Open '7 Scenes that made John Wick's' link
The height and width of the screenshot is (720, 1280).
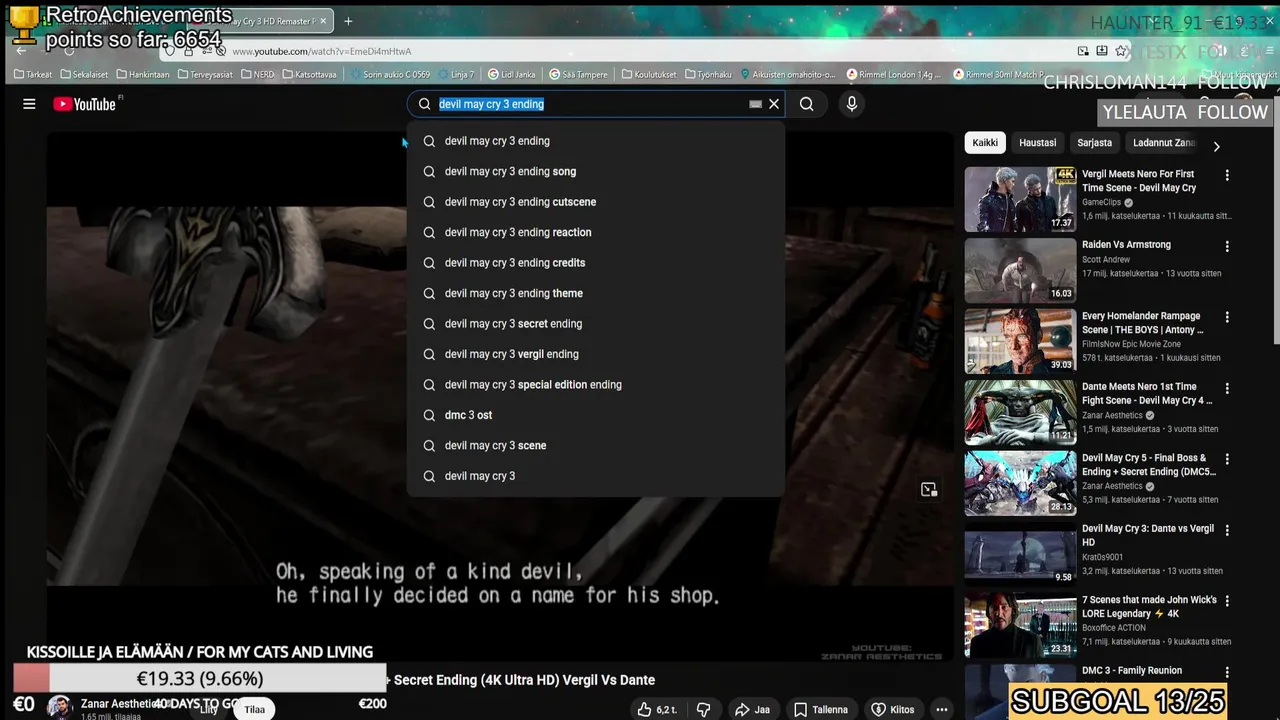[x=1149, y=607]
